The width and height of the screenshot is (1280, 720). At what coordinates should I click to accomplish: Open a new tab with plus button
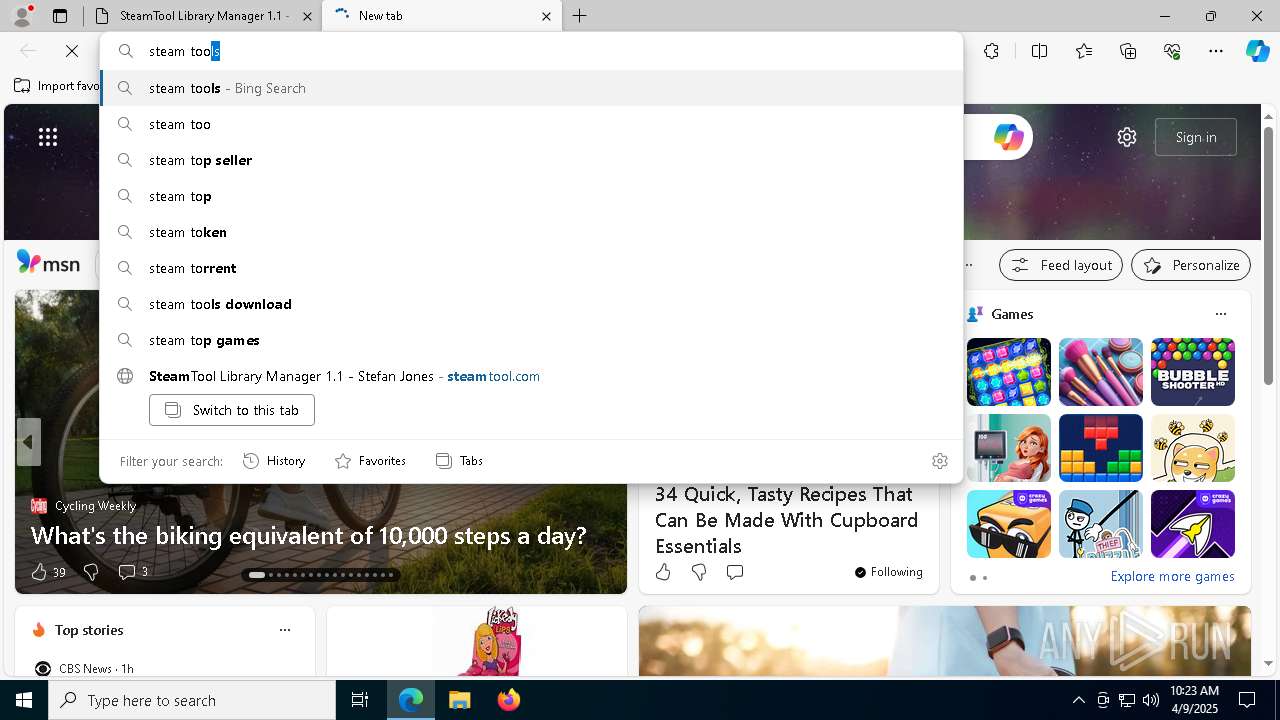click(x=580, y=16)
